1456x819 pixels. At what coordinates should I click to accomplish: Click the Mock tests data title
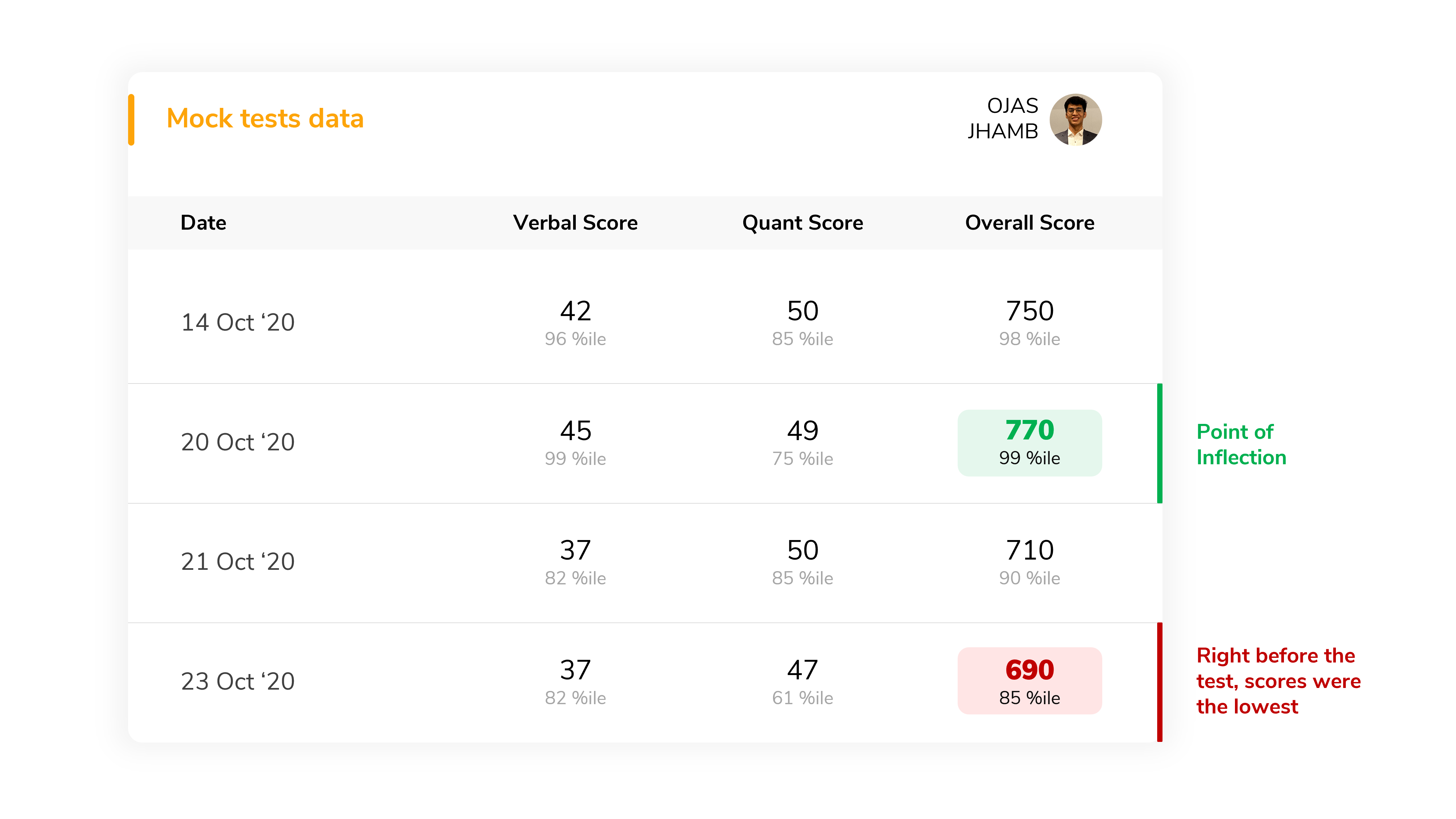pyautogui.click(x=265, y=119)
